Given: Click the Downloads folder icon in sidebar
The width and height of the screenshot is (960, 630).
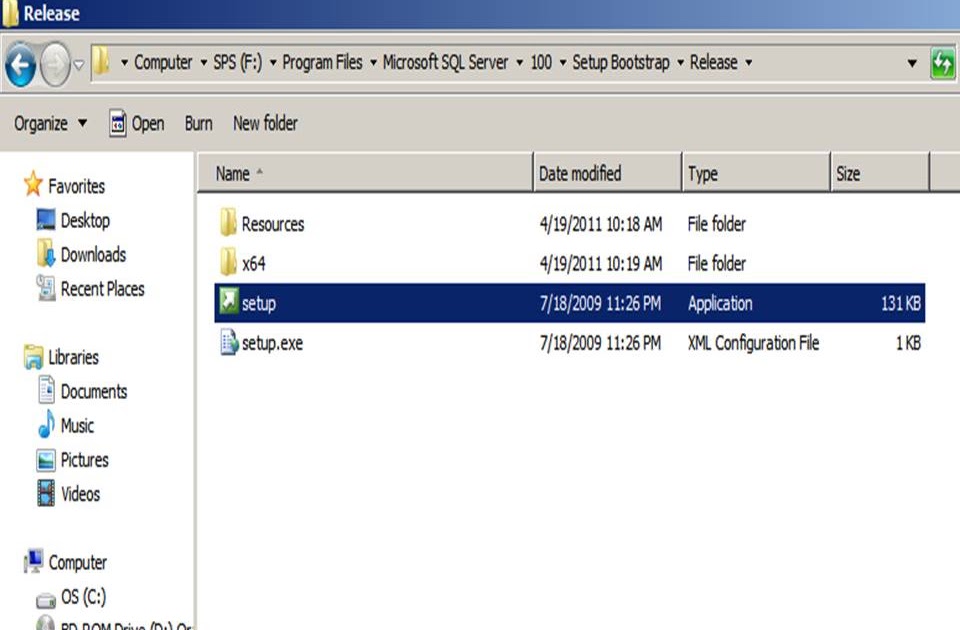Looking at the screenshot, I should pos(46,253).
